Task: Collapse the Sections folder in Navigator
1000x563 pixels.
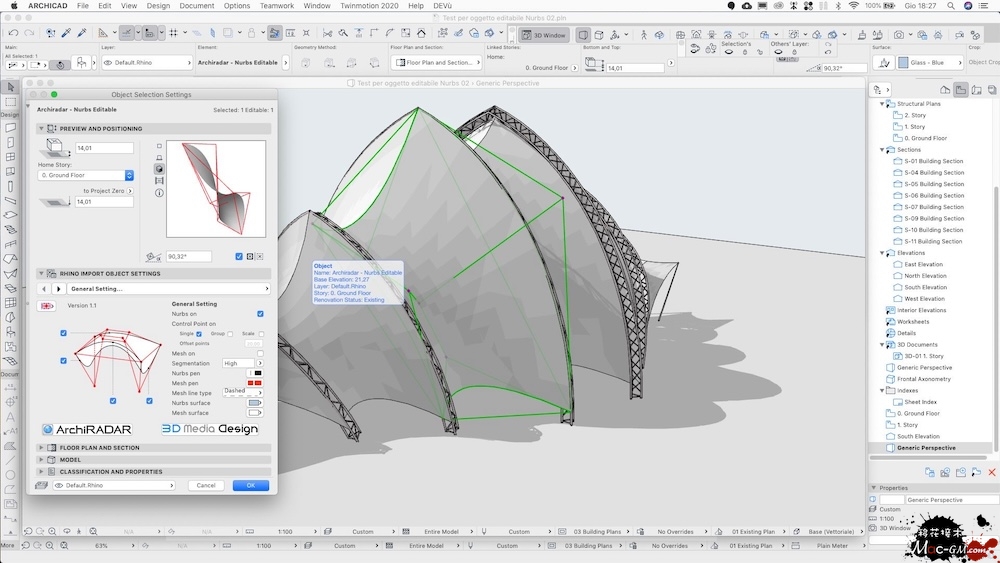Action: [x=883, y=150]
